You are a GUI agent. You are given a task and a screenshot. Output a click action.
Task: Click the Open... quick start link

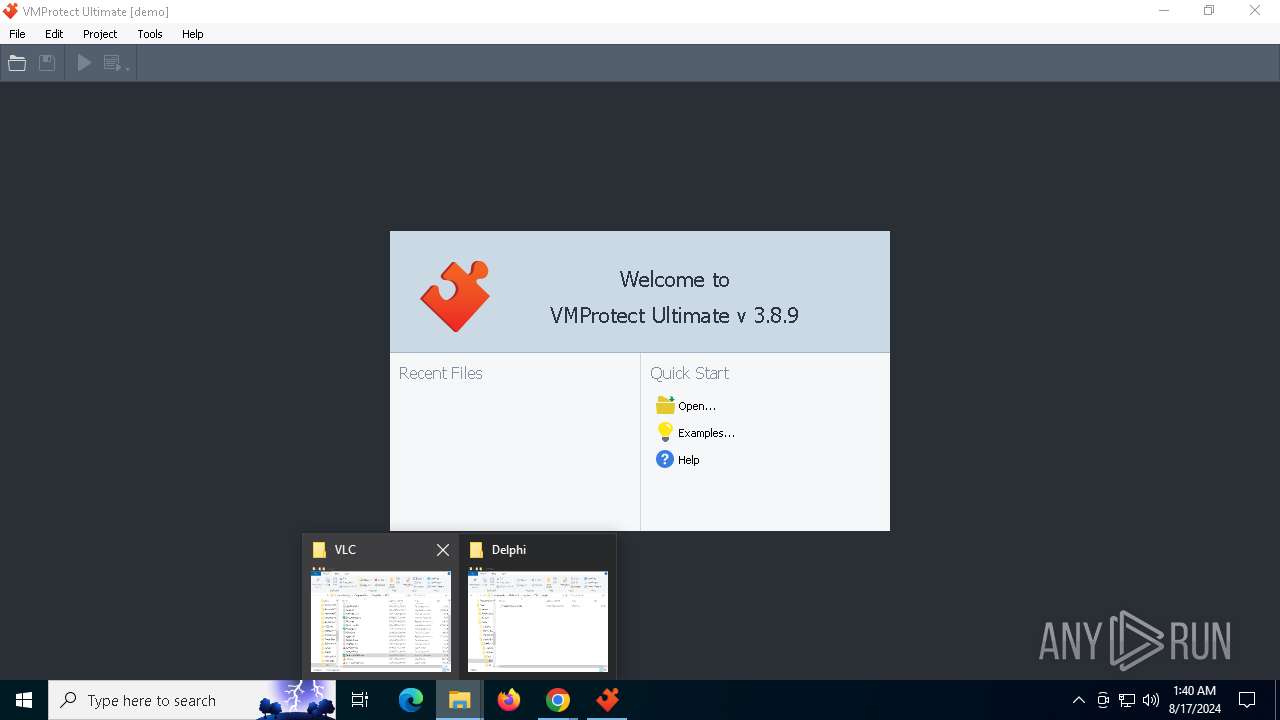[x=697, y=406]
